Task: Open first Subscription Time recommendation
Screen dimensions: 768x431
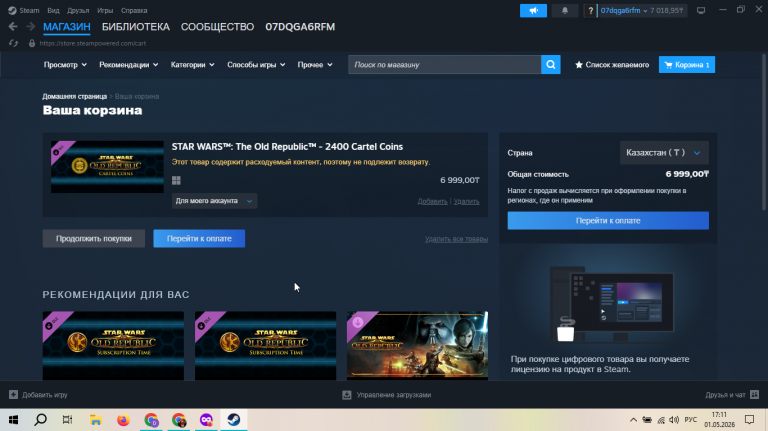Action: (113, 345)
